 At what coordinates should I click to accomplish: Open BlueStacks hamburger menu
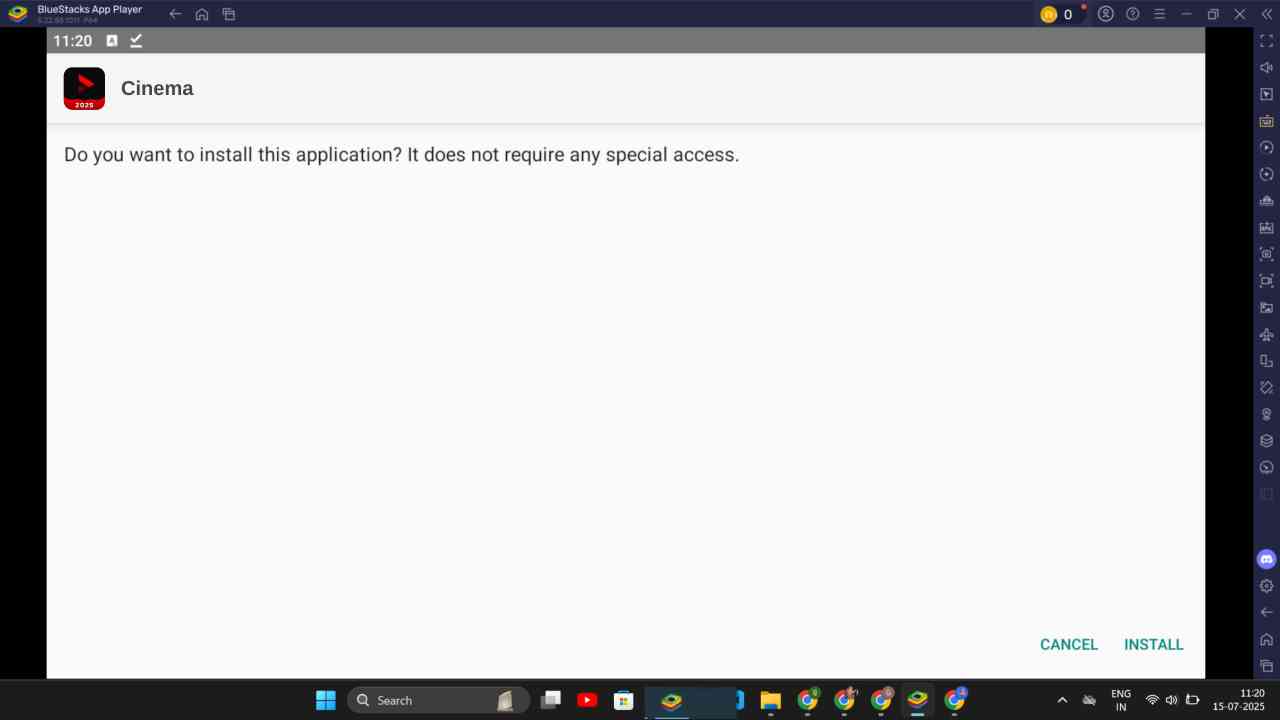pos(1159,14)
